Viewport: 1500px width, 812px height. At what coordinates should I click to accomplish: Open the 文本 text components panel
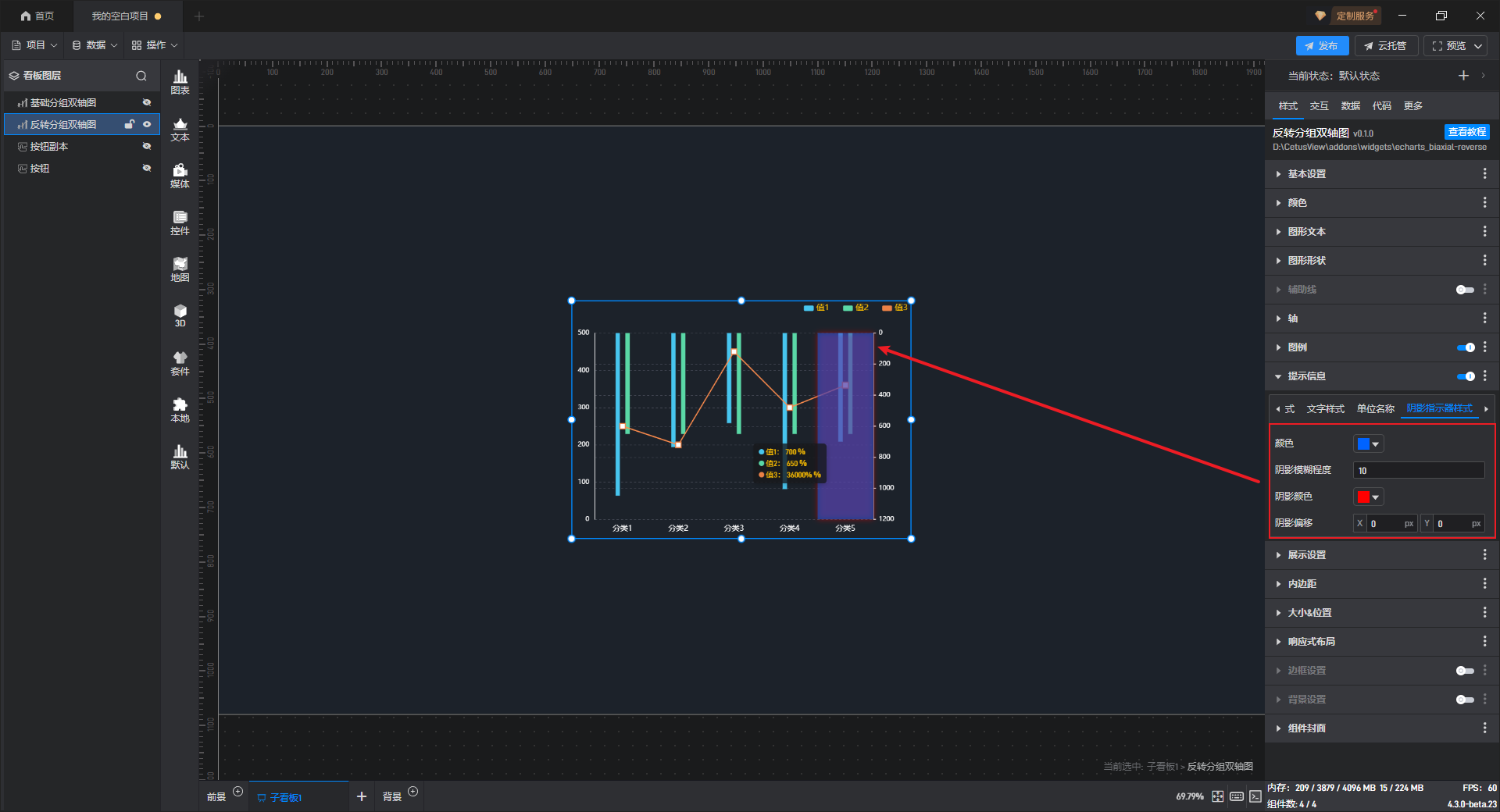(180, 129)
